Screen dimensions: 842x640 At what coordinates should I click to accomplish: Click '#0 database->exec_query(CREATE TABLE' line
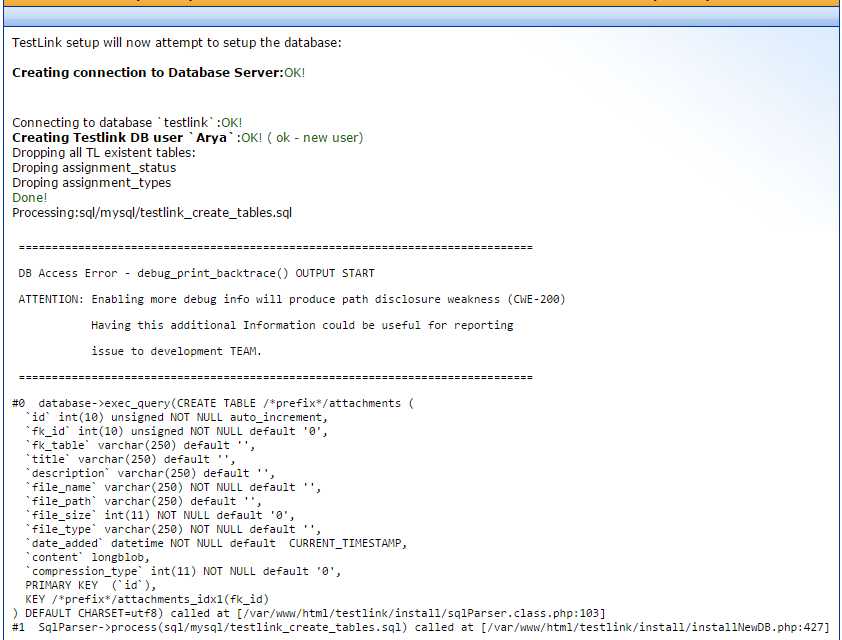coord(213,403)
